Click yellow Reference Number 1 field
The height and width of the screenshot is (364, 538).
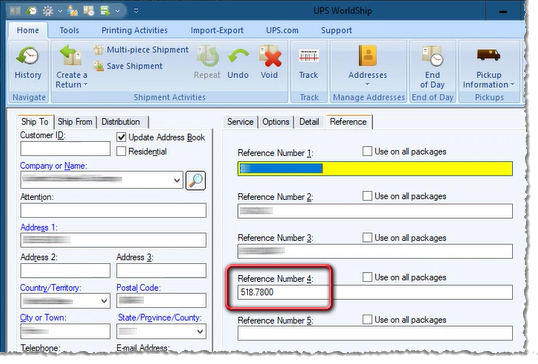coord(375,168)
